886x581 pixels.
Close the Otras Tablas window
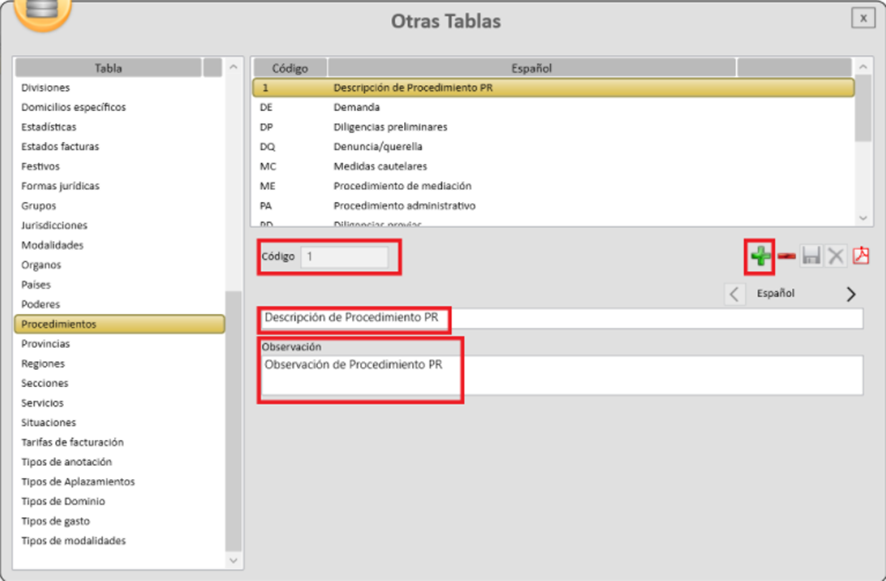[x=861, y=18]
